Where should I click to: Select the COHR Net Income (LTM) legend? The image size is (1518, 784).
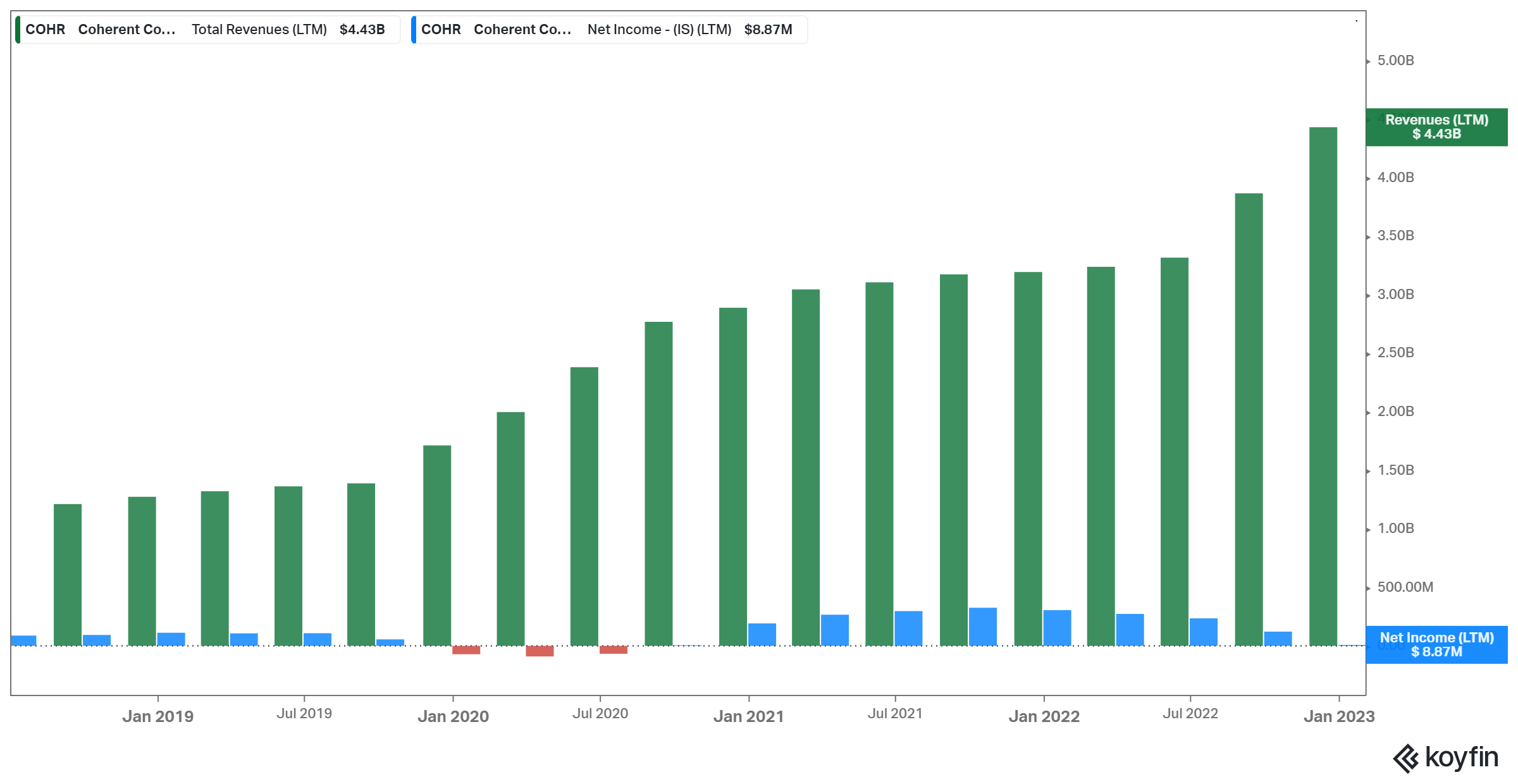(x=608, y=30)
